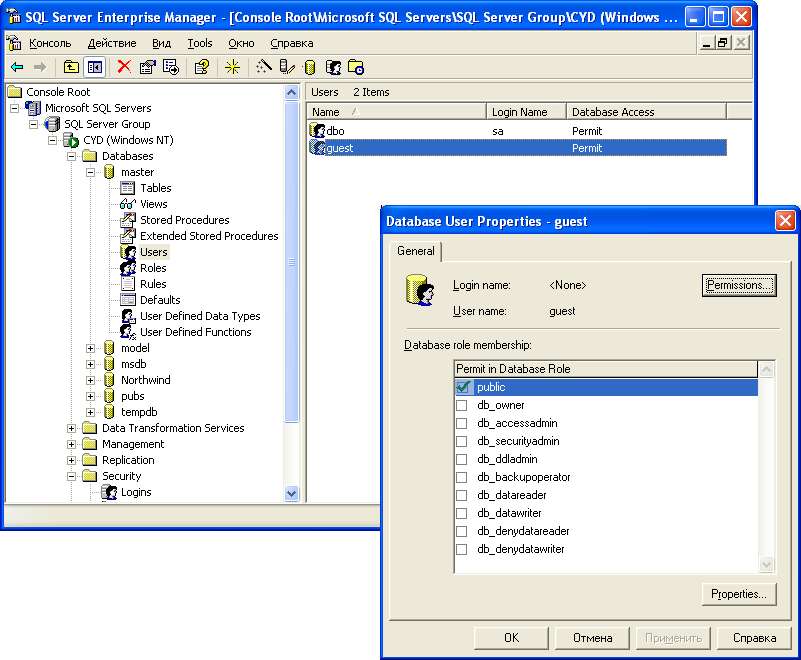Select the dbo user row

tap(517, 131)
